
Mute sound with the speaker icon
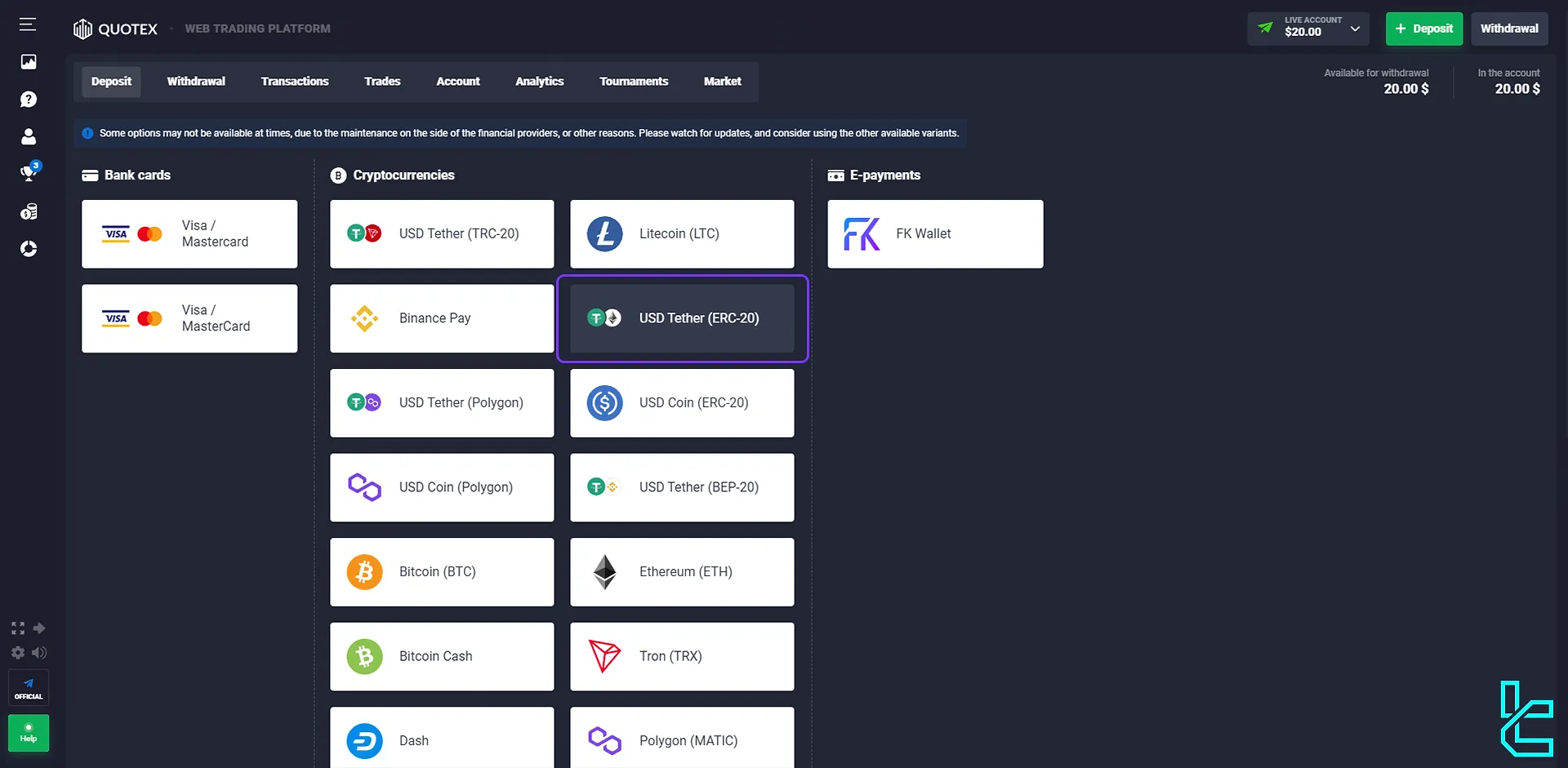(39, 653)
